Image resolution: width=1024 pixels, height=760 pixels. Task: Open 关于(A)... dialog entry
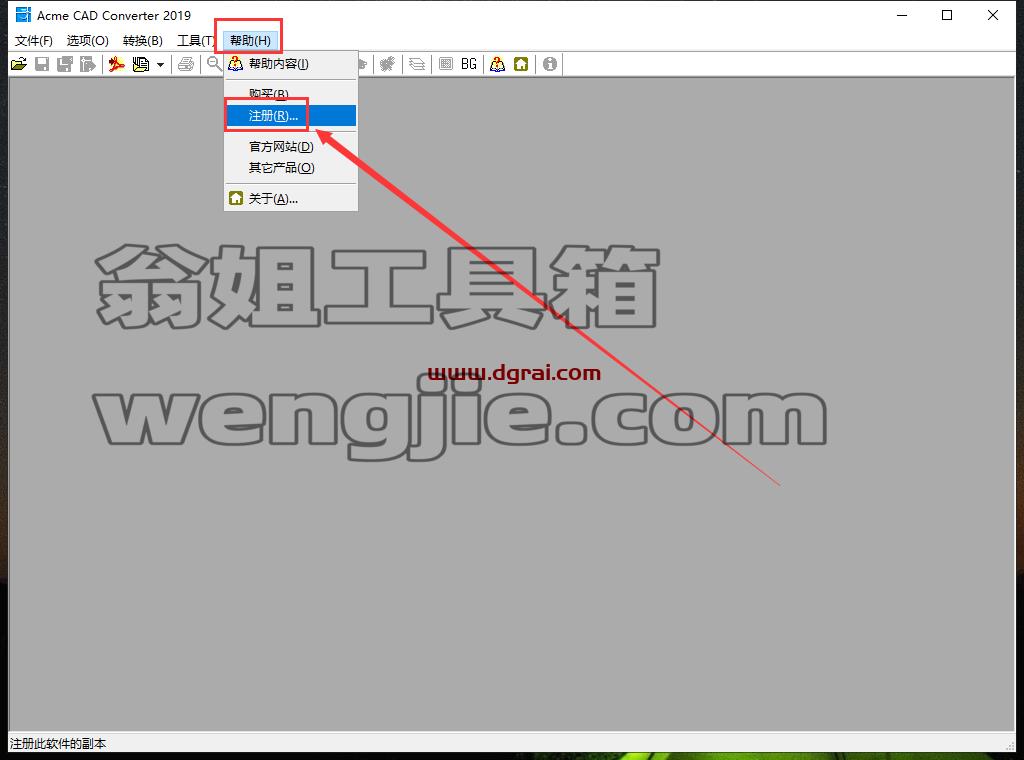pyautogui.click(x=291, y=198)
